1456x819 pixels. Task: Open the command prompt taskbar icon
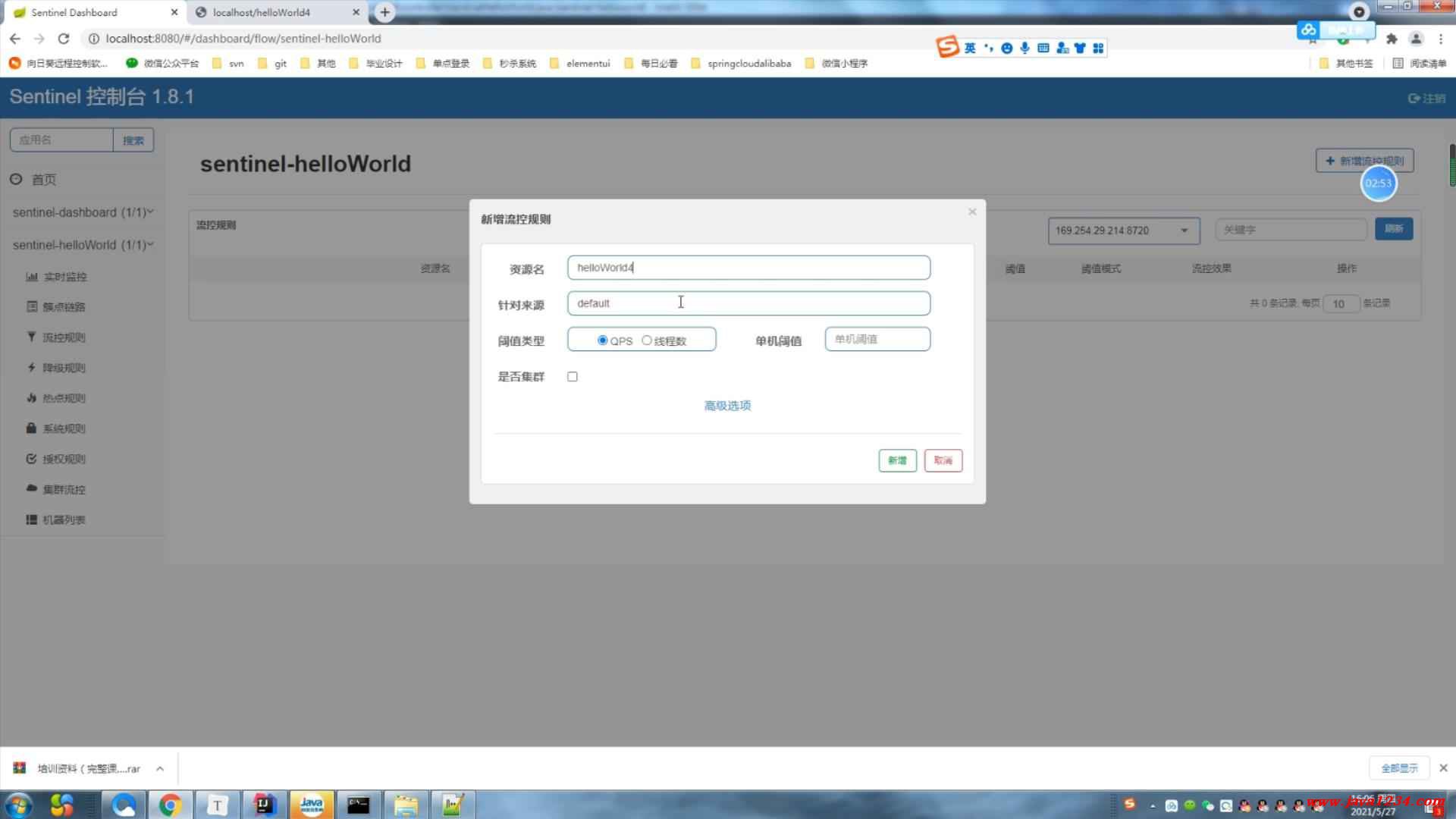pos(358,805)
